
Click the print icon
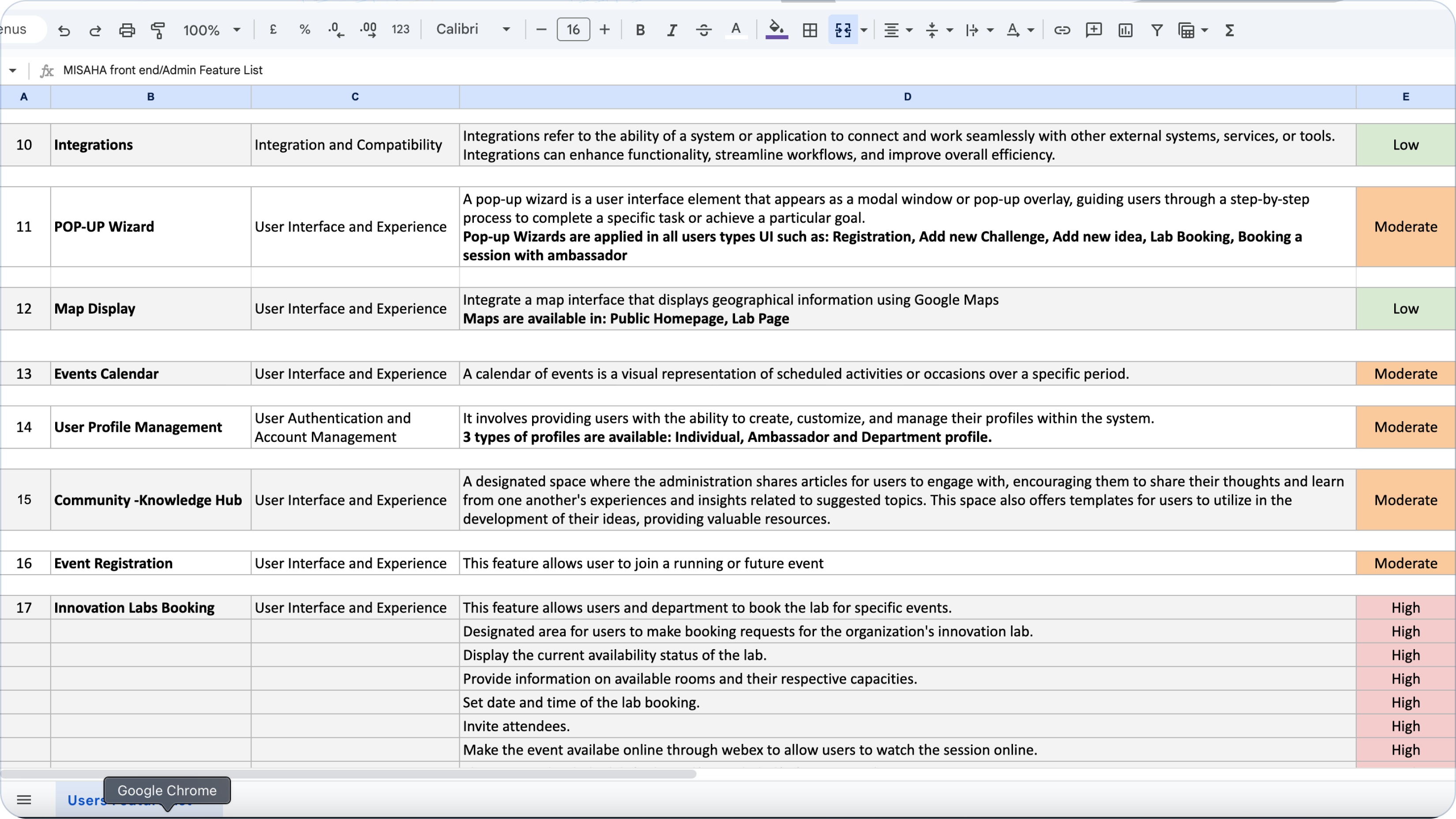127,30
